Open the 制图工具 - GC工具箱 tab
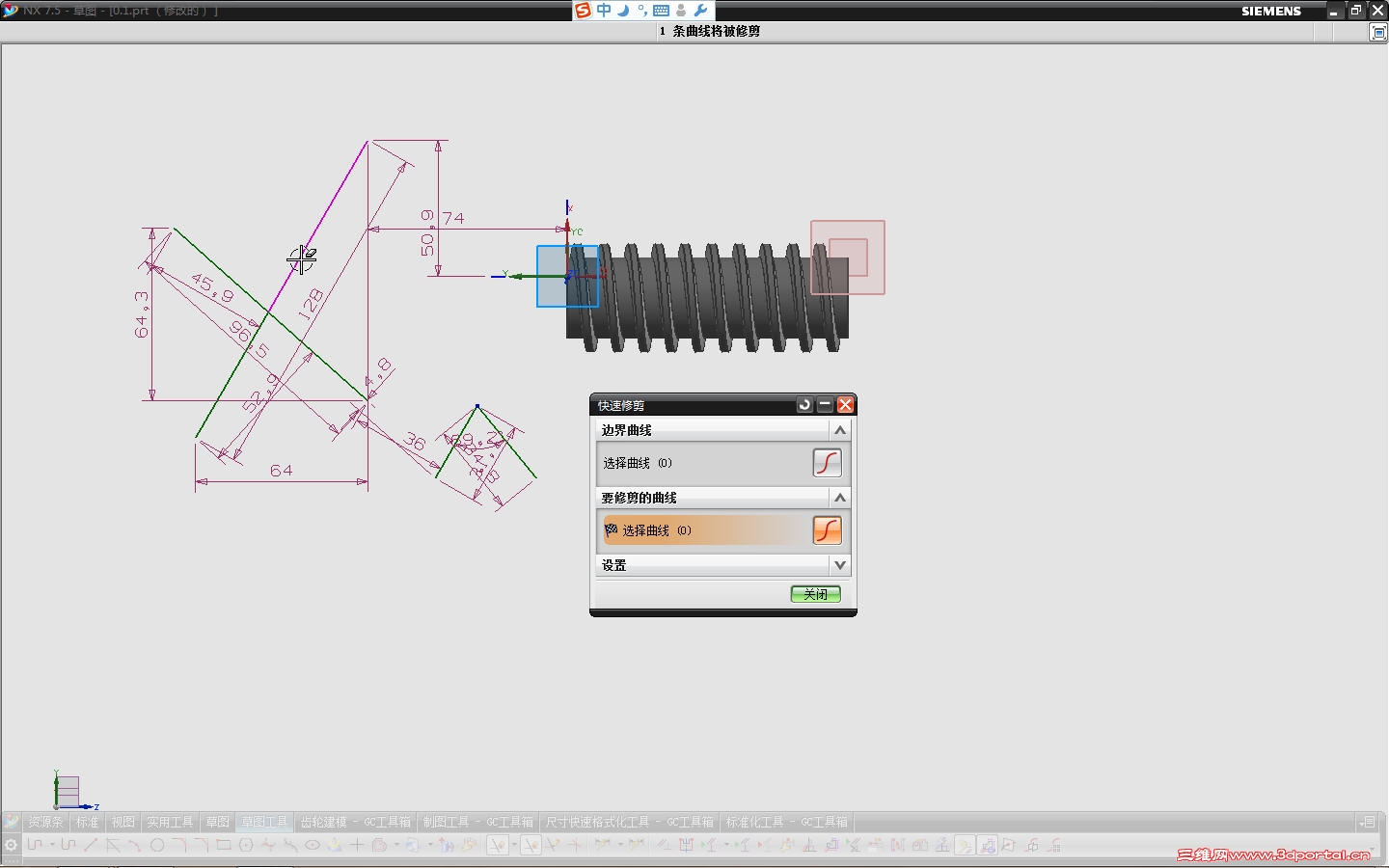 tap(478, 822)
